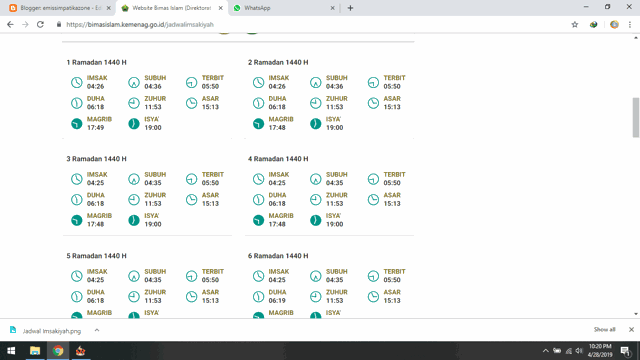640x360 pixels.
Task: Click the globe extension icon in toolbar
Action: [593, 24]
